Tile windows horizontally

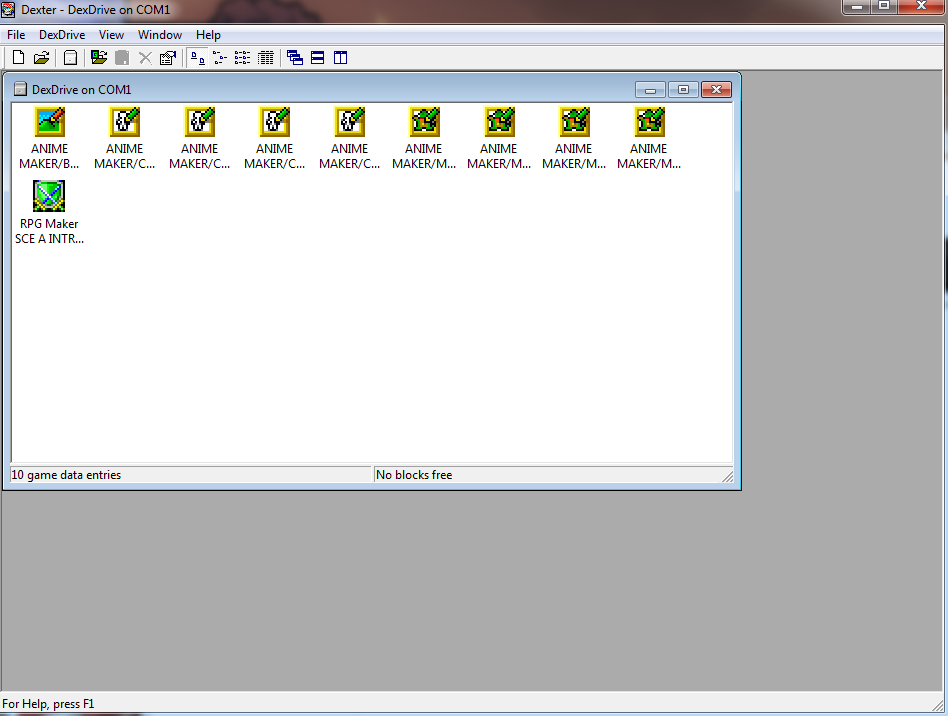pos(317,58)
